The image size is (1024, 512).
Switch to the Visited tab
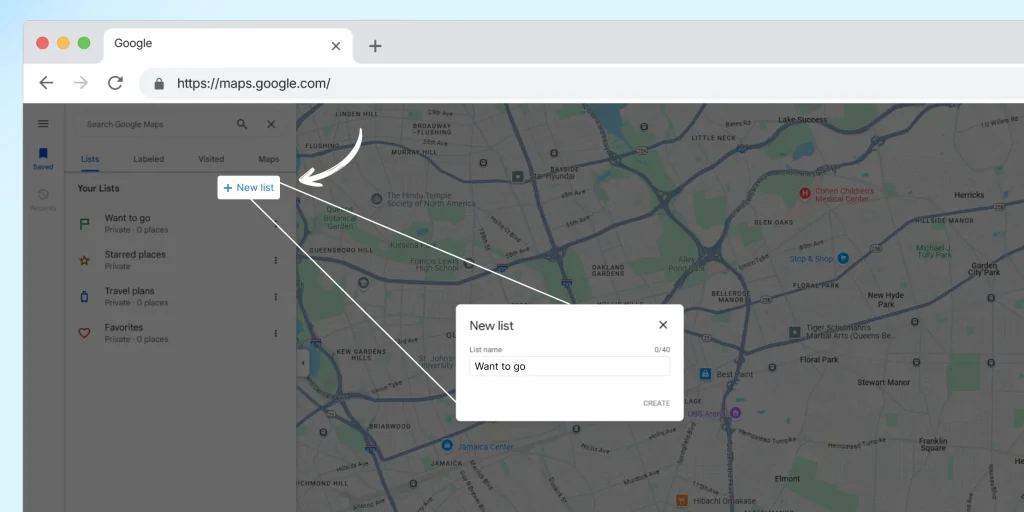coord(211,159)
